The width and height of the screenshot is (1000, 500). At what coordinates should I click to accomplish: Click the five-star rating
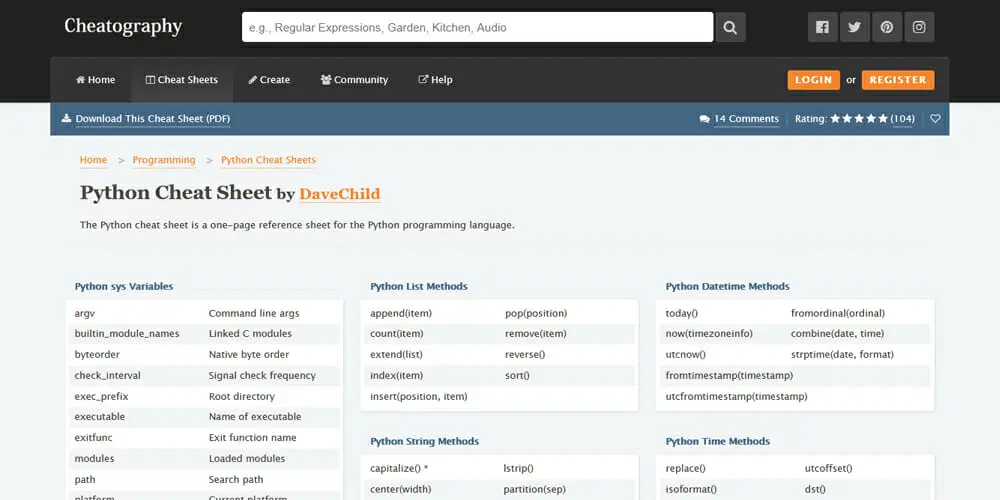coord(859,119)
